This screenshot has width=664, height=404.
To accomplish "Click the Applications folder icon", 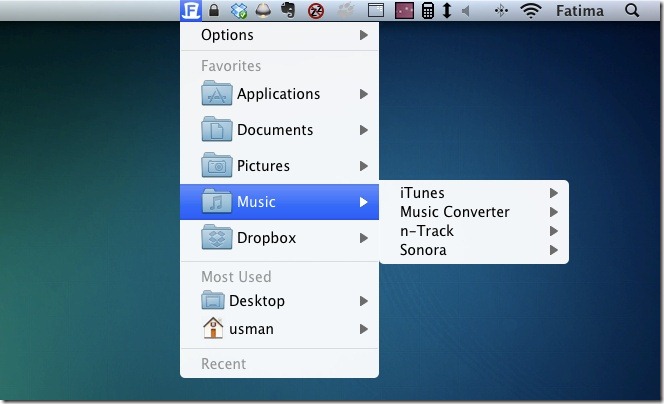I will click(x=217, y=93).
